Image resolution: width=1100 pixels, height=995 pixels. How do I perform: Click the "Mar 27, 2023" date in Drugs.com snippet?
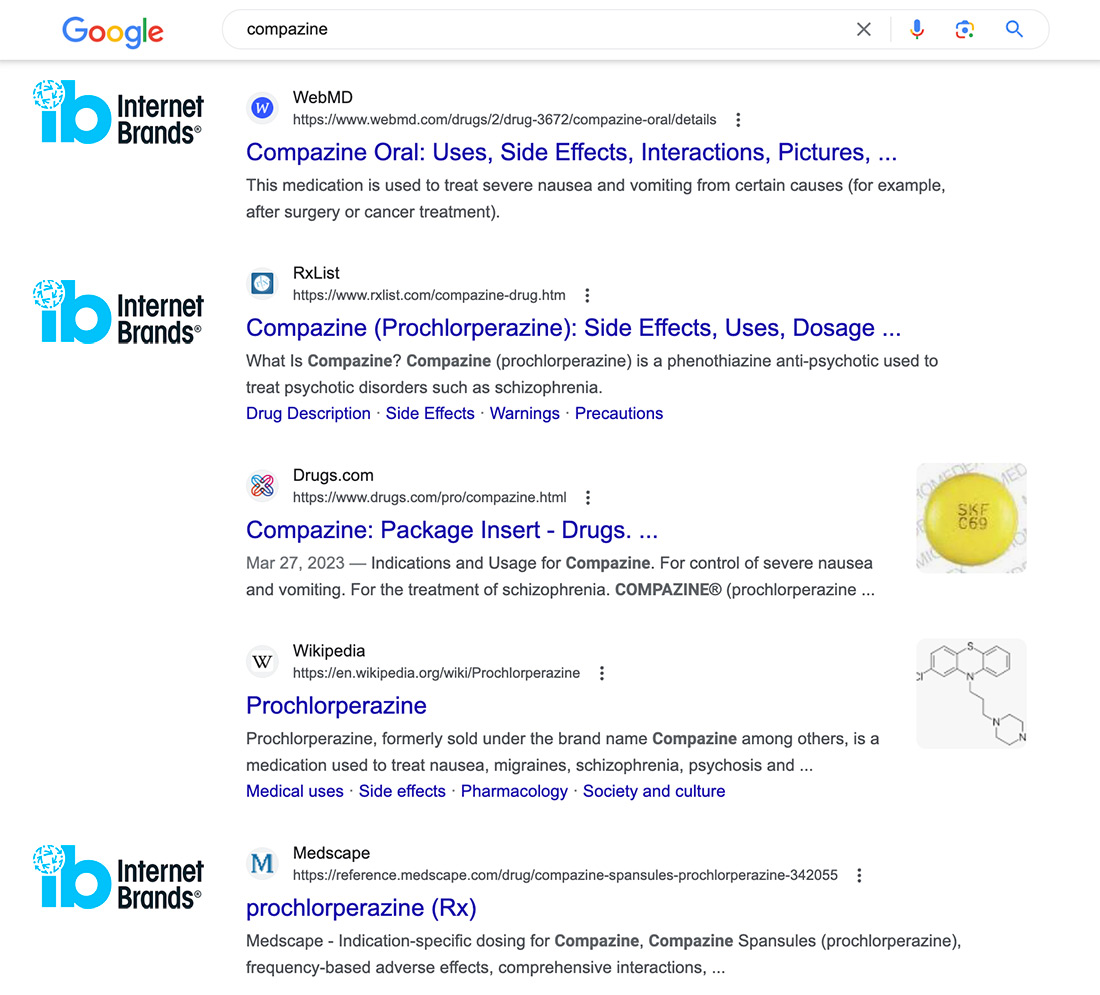(295, 563)
